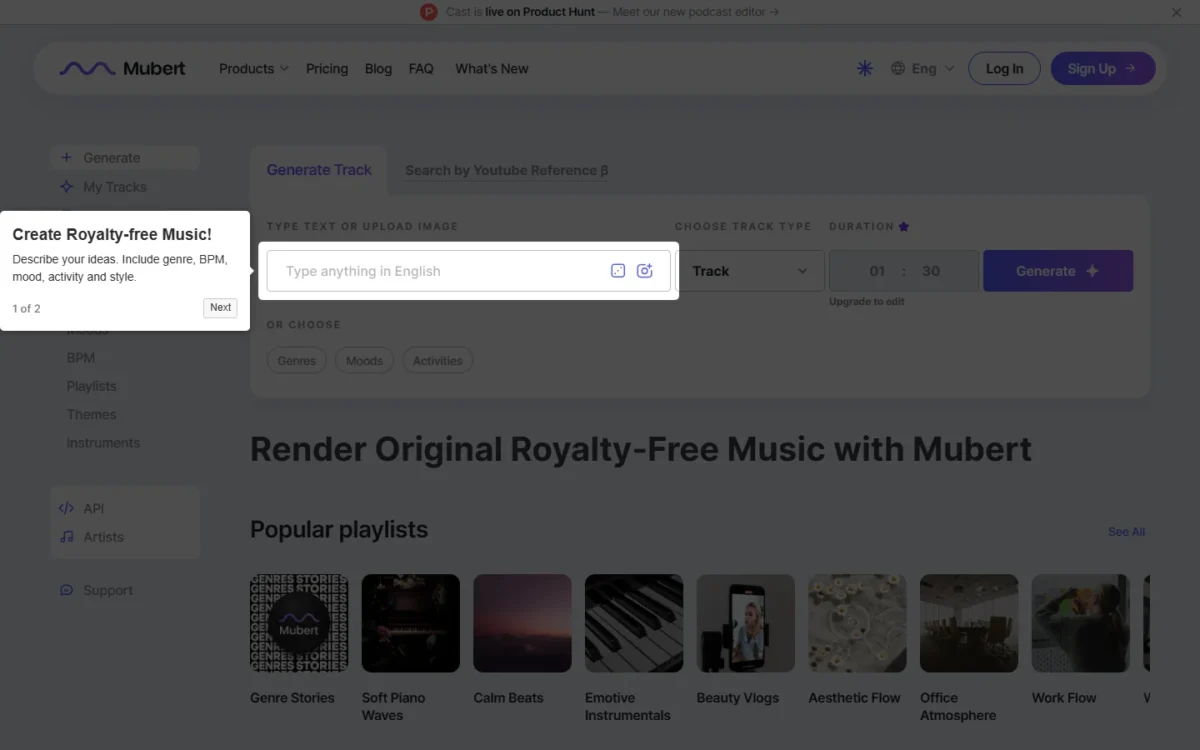1200x750 pixels.
Task: Open the Pricing page
Action: (x=327, y=69)
